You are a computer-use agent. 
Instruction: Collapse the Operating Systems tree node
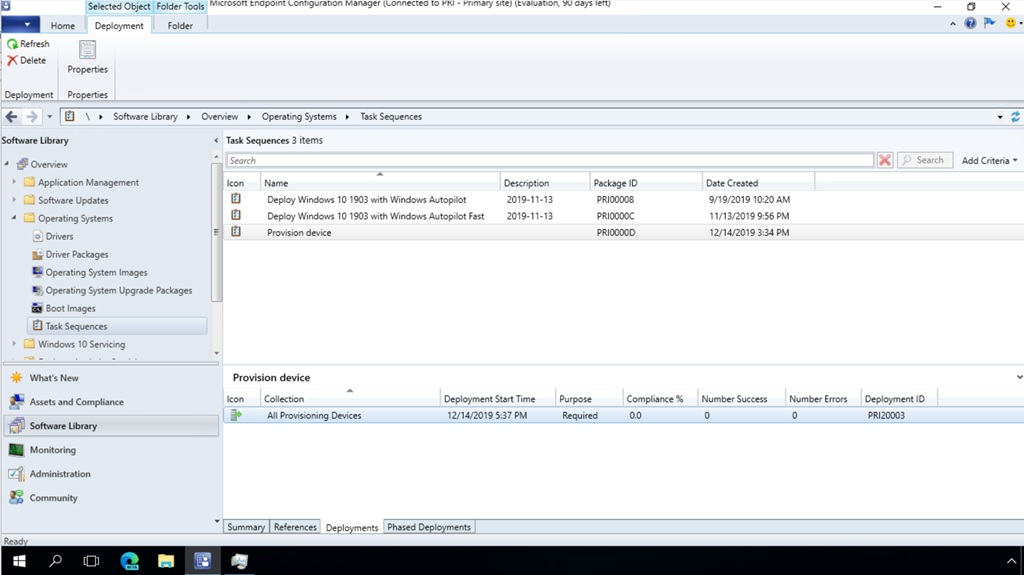pos(14,219)
